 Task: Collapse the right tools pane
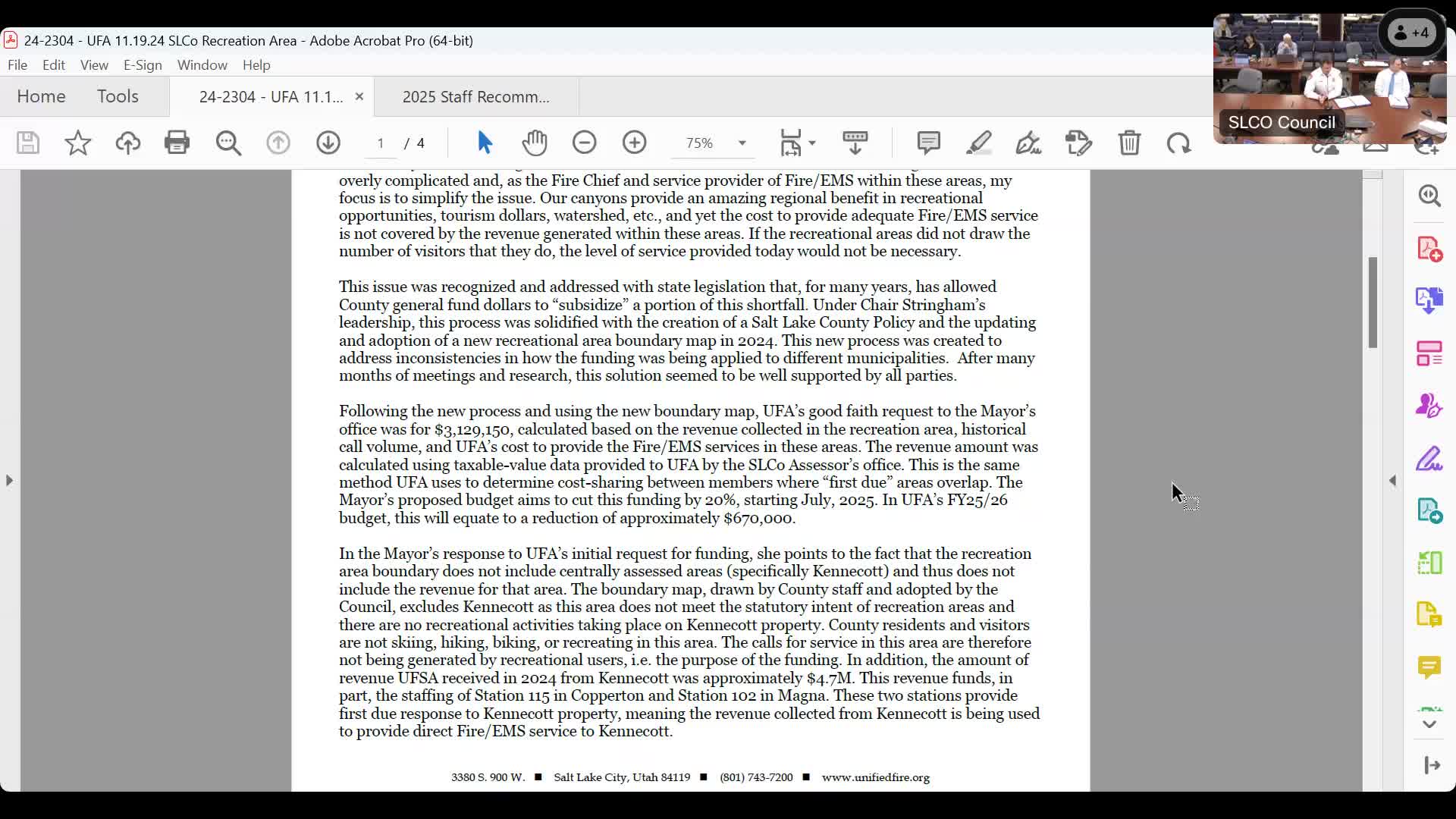click(1392, 480)
